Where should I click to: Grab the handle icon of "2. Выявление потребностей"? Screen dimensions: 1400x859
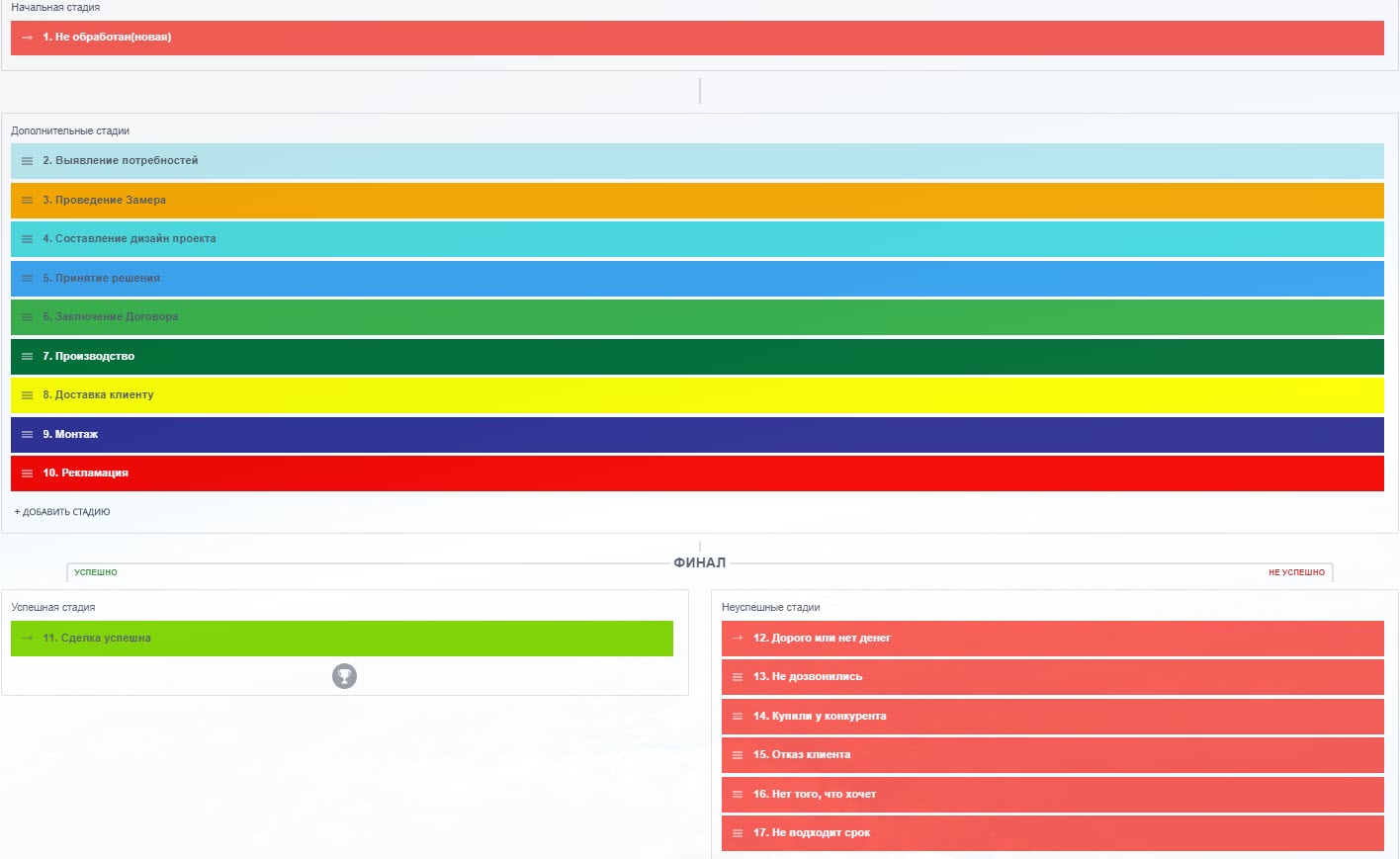(28, 161)
